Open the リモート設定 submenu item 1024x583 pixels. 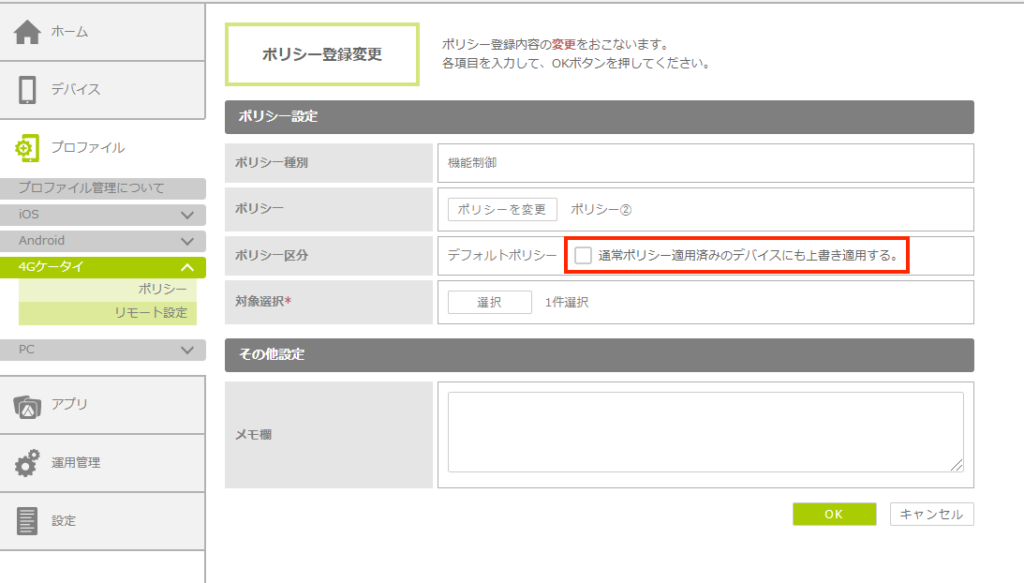click(x=150, y=313)
